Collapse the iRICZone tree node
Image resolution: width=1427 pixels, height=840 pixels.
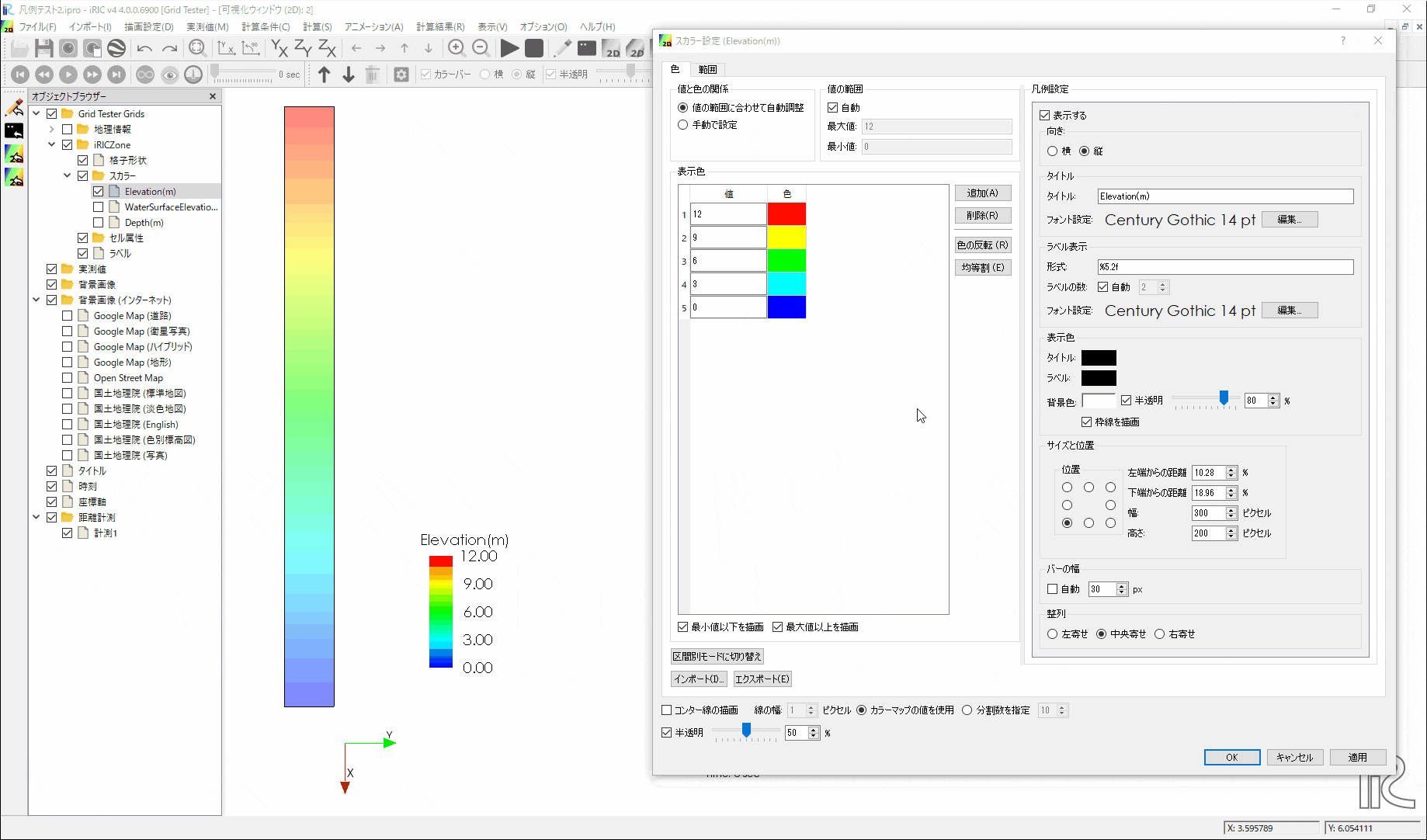click(52, 145)
